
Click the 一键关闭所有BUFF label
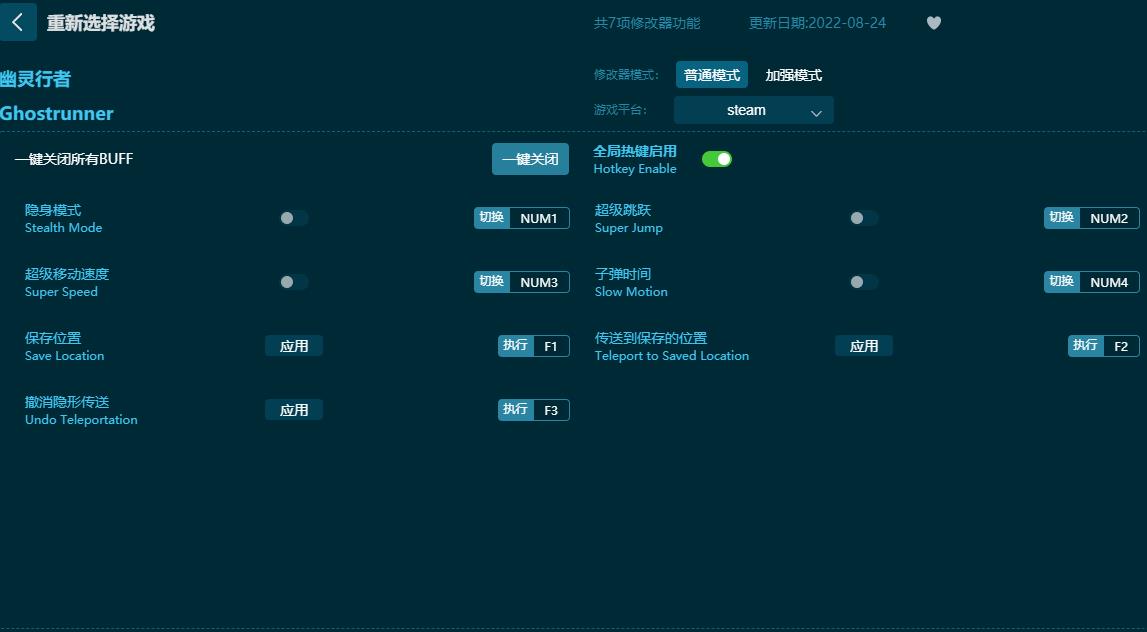(74, 159)
